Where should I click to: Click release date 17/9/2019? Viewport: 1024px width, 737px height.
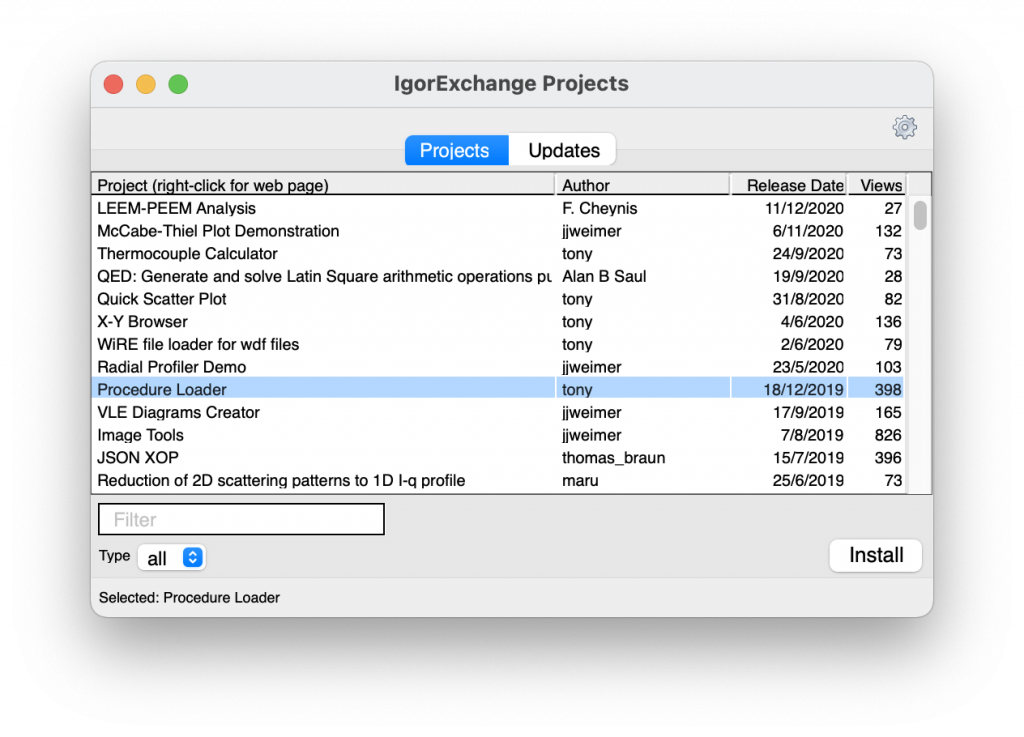(x=808, y=413)
